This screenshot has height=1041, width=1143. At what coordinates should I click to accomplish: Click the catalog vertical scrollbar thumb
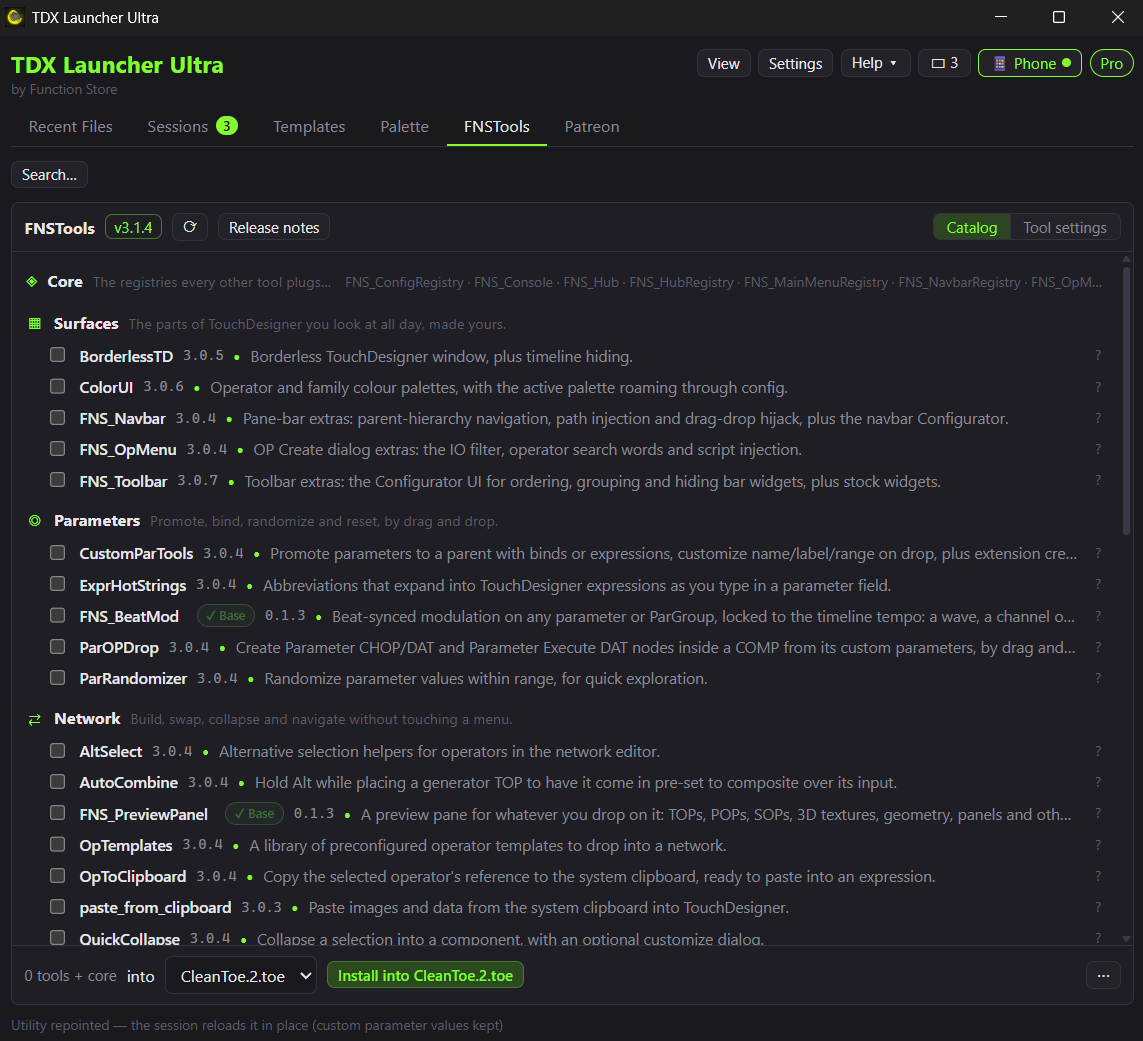pos(1126,401)
